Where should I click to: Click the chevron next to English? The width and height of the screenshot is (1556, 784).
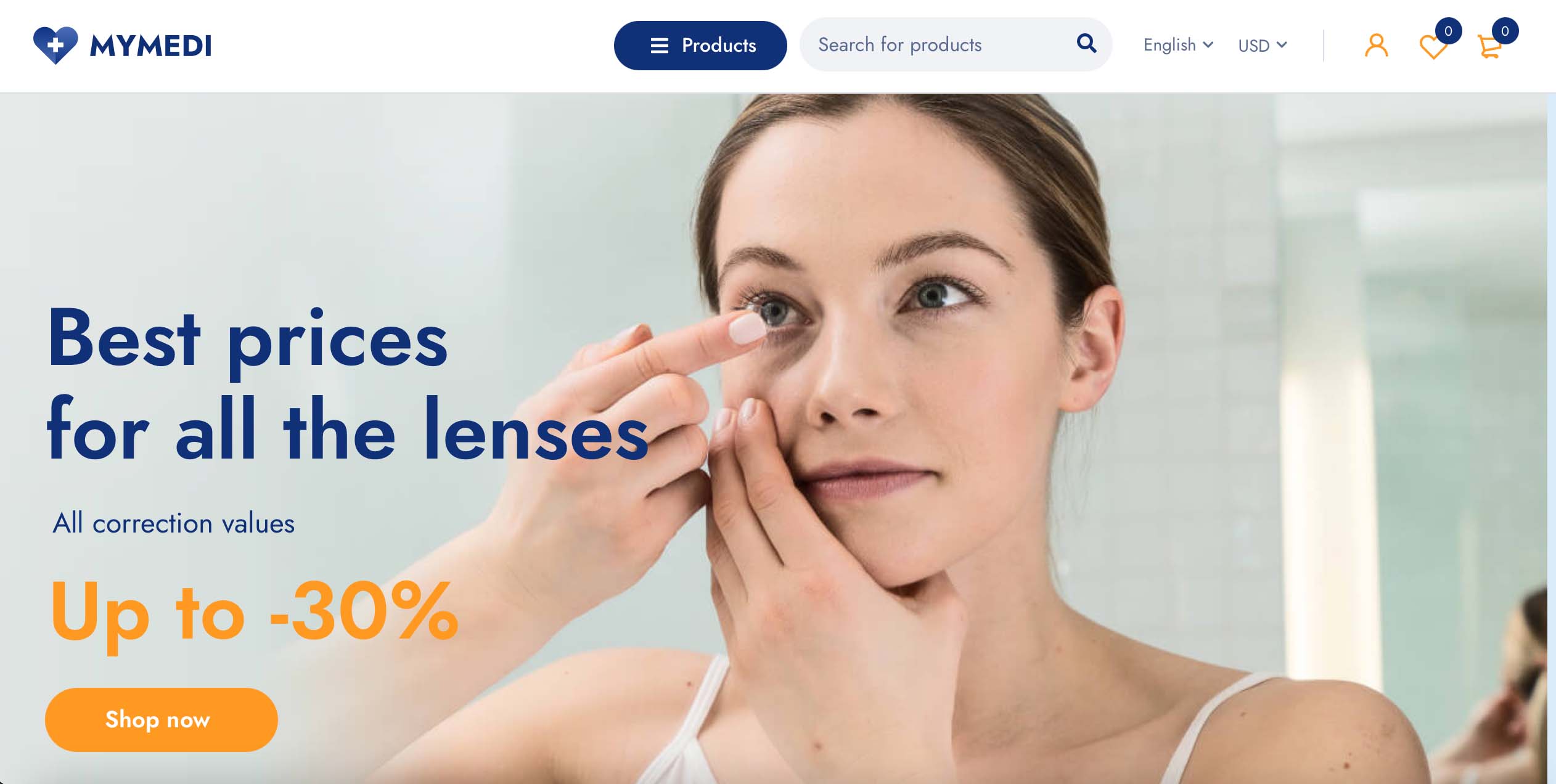(x=1208, y=45)
